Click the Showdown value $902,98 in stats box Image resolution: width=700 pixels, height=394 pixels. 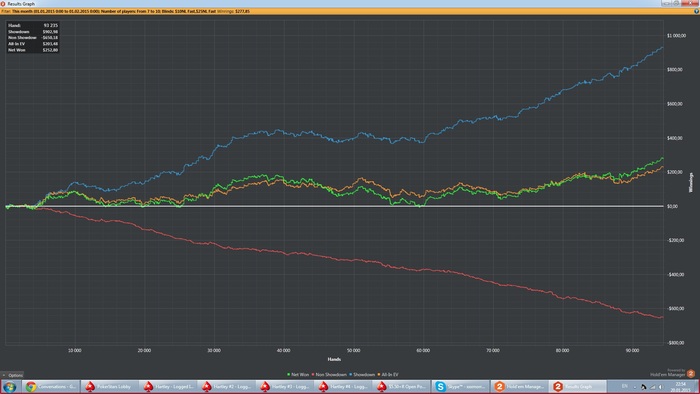point(50,32)
